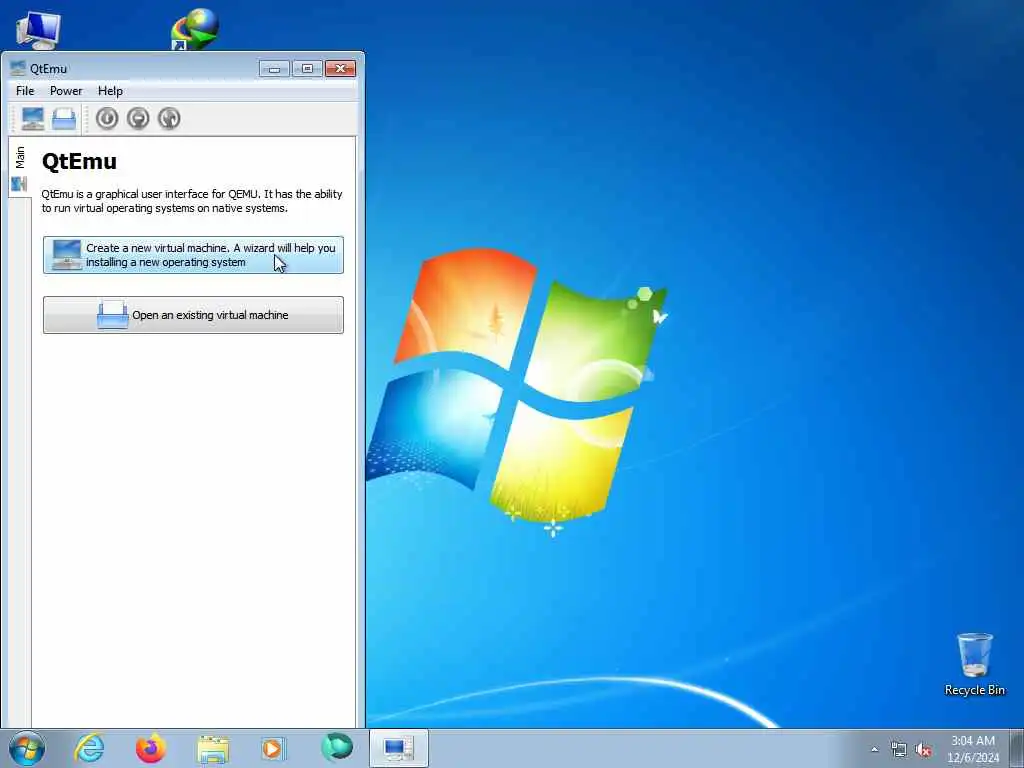Click the restart toolbar button

[169, 118]
